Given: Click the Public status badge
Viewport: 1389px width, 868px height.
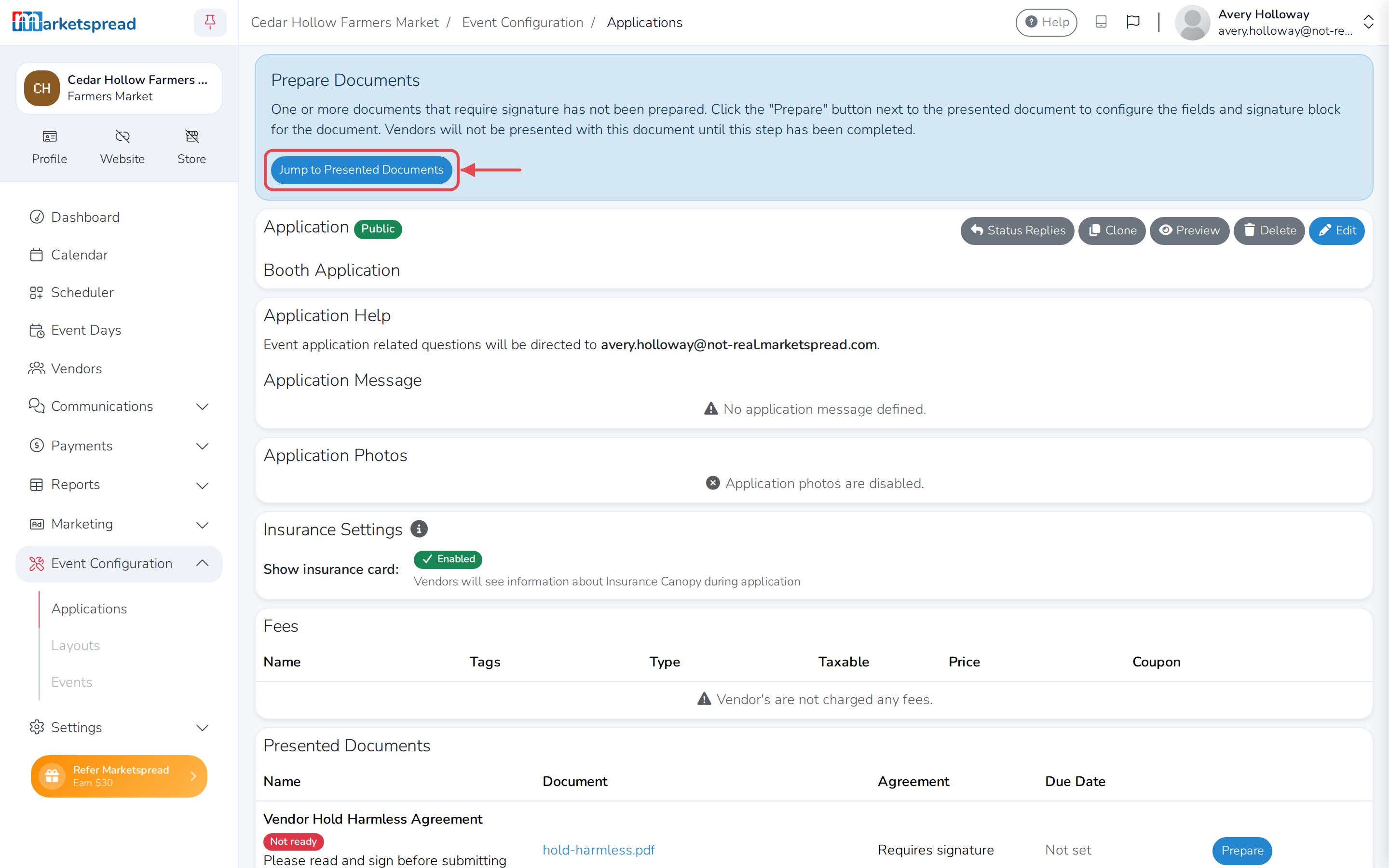Looking at the screenshot, I should click(378, 229).
